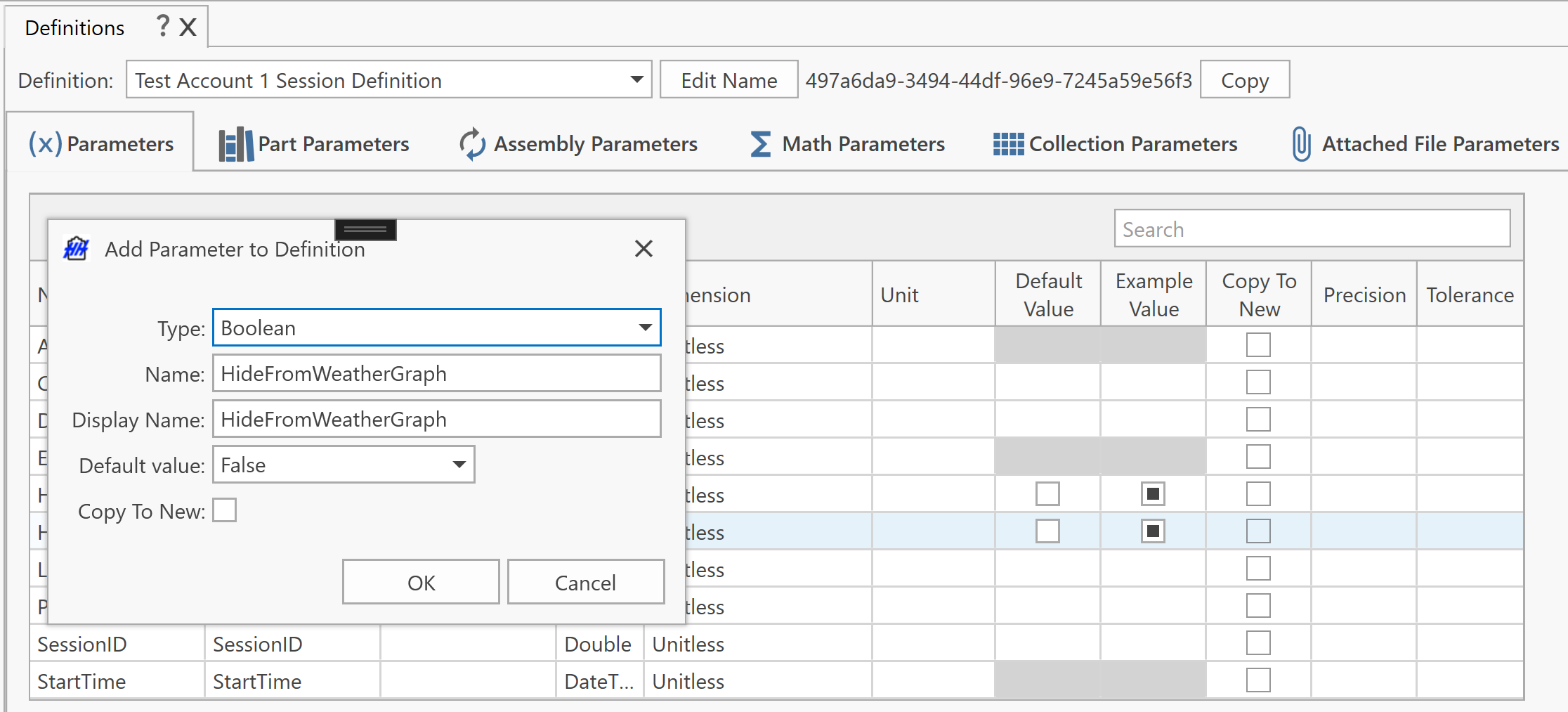
Task: Click the Definitions panel help question mark
Action: 163,27
